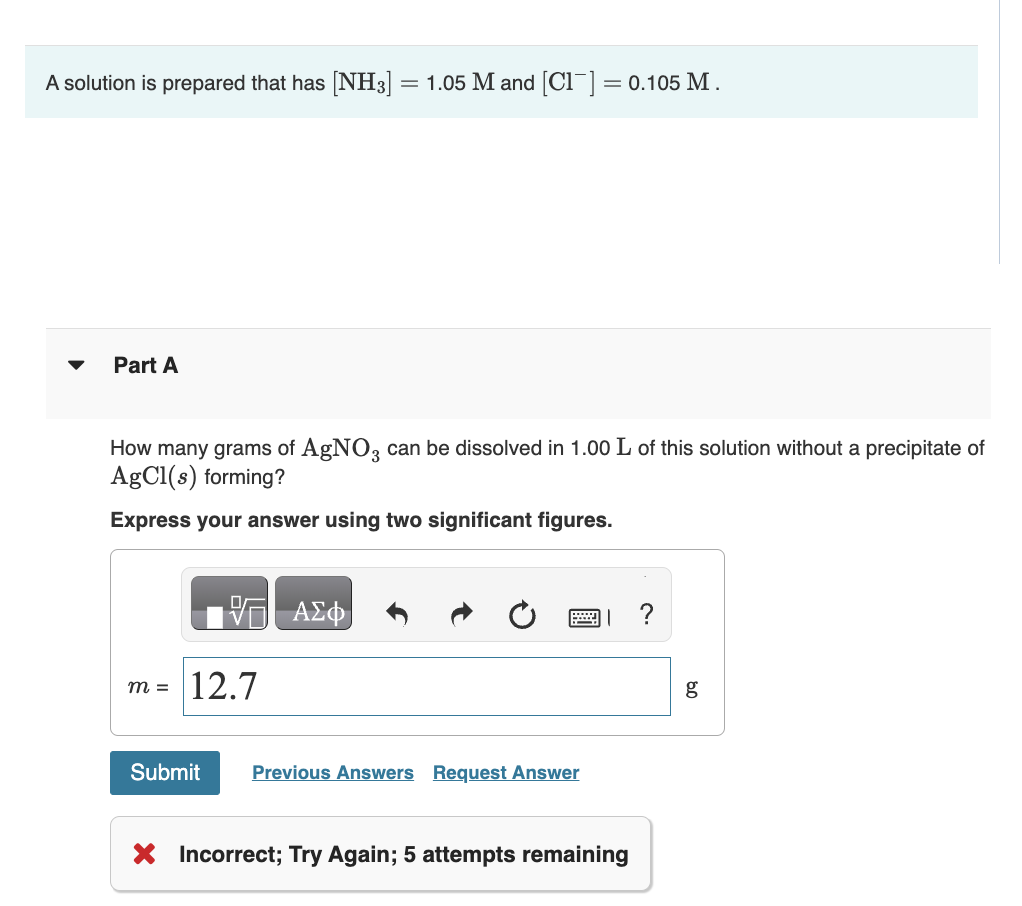
Task: Submit your answer
Action: pos(164,772)
